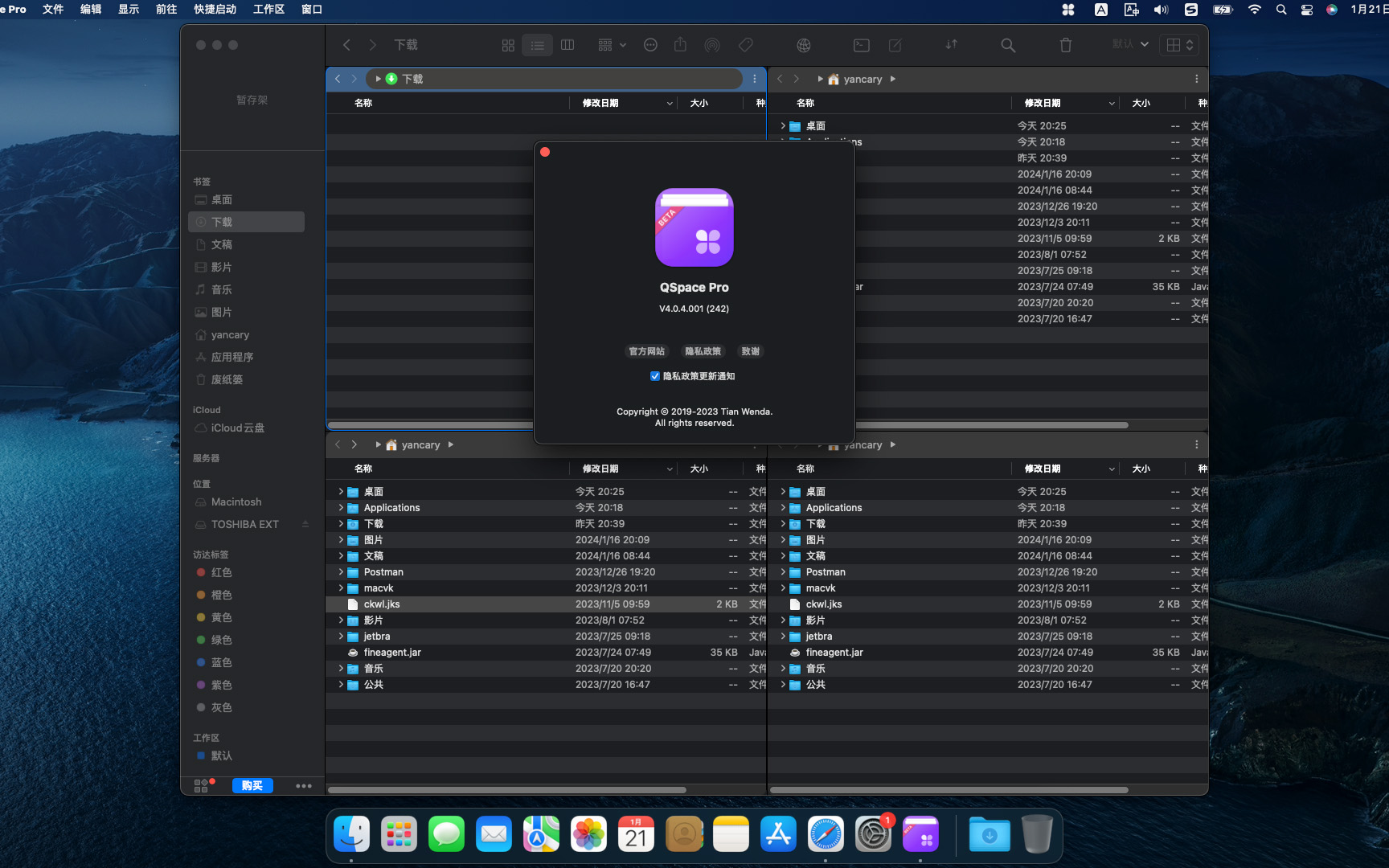Open the 前往 menu in menu bar
The height and width of the screenshot is (868, 1389).
(x=166, y=9)
